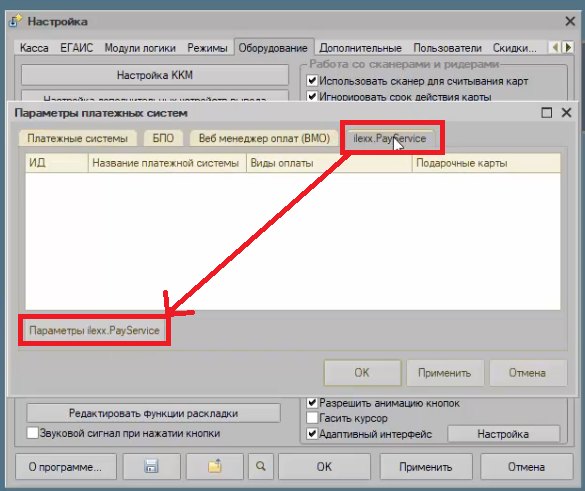This screenshot has width=585, height=491.
Task: Click Параметры ilexx.PayService button
Action: coord(94,331)
